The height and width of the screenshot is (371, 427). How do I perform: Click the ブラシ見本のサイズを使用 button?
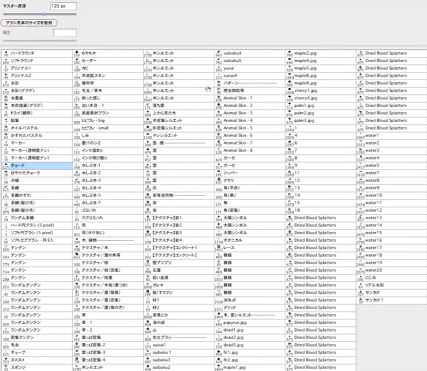pos(29,23)
